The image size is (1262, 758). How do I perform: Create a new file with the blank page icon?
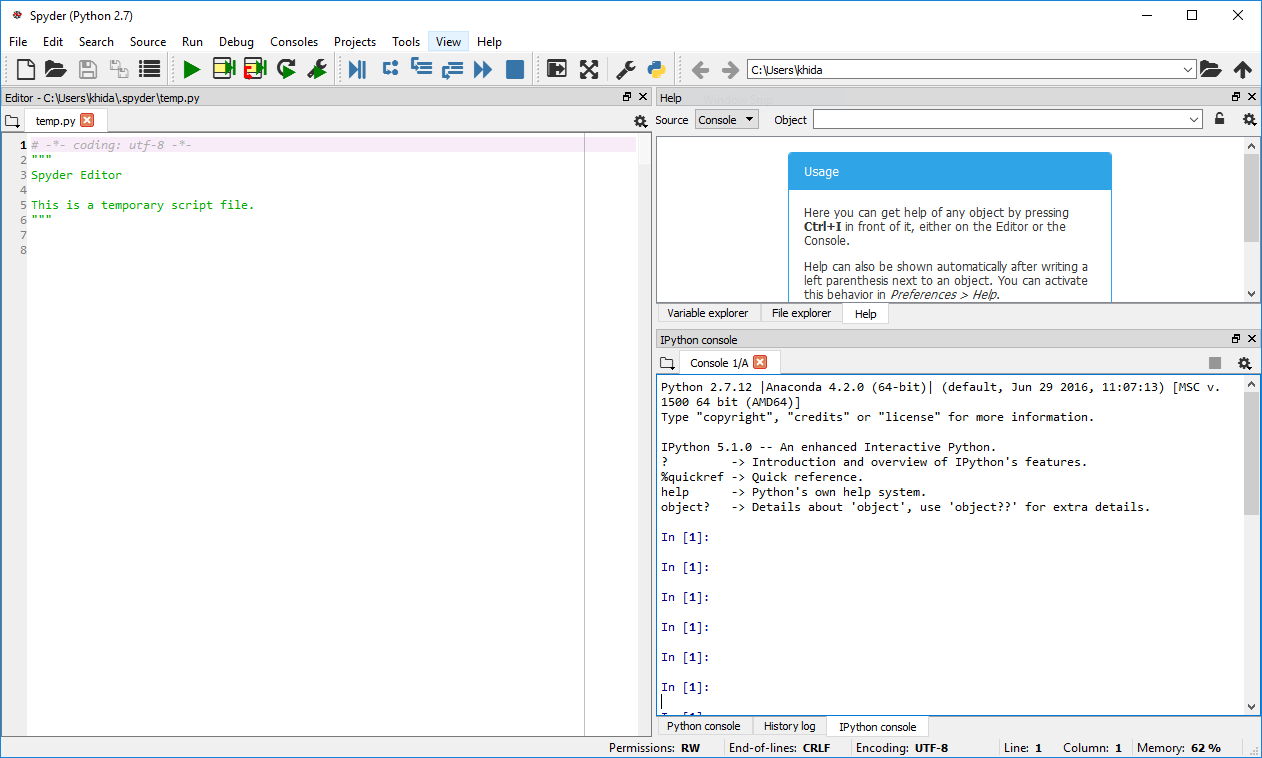26,69
